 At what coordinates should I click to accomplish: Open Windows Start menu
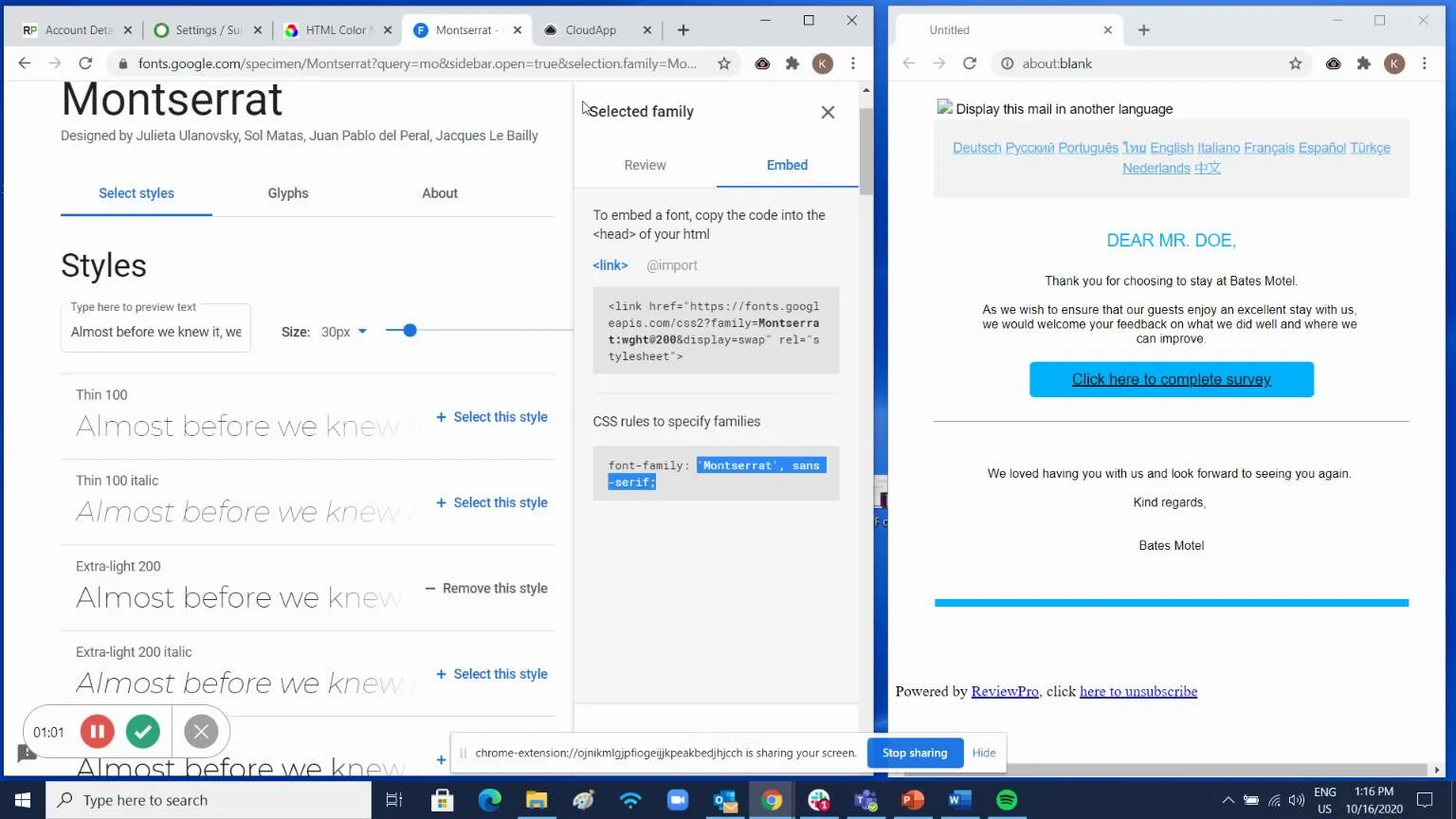(x=23, y=800)
